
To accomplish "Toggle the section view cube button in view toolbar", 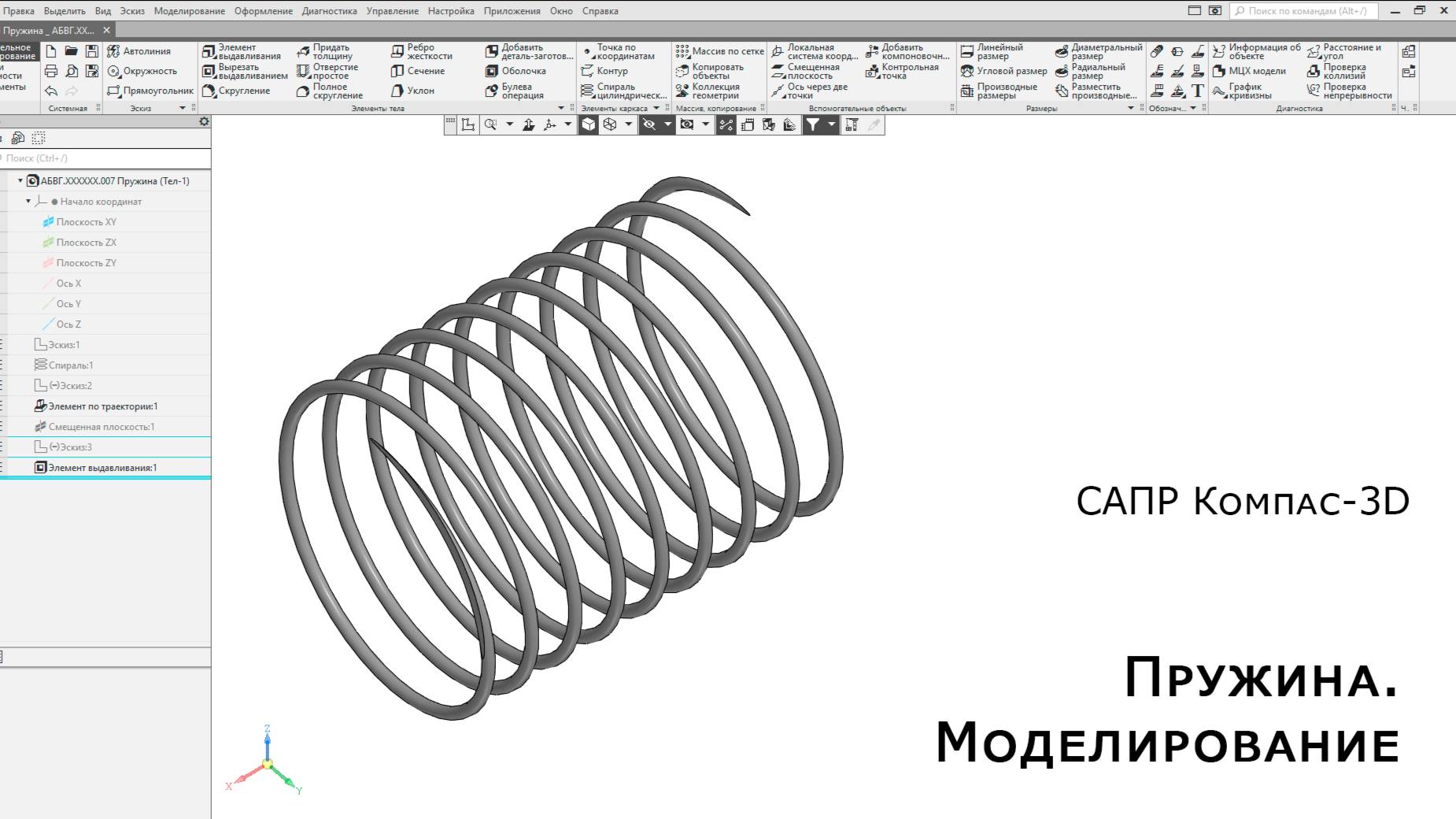I will (x=768, y=124).
